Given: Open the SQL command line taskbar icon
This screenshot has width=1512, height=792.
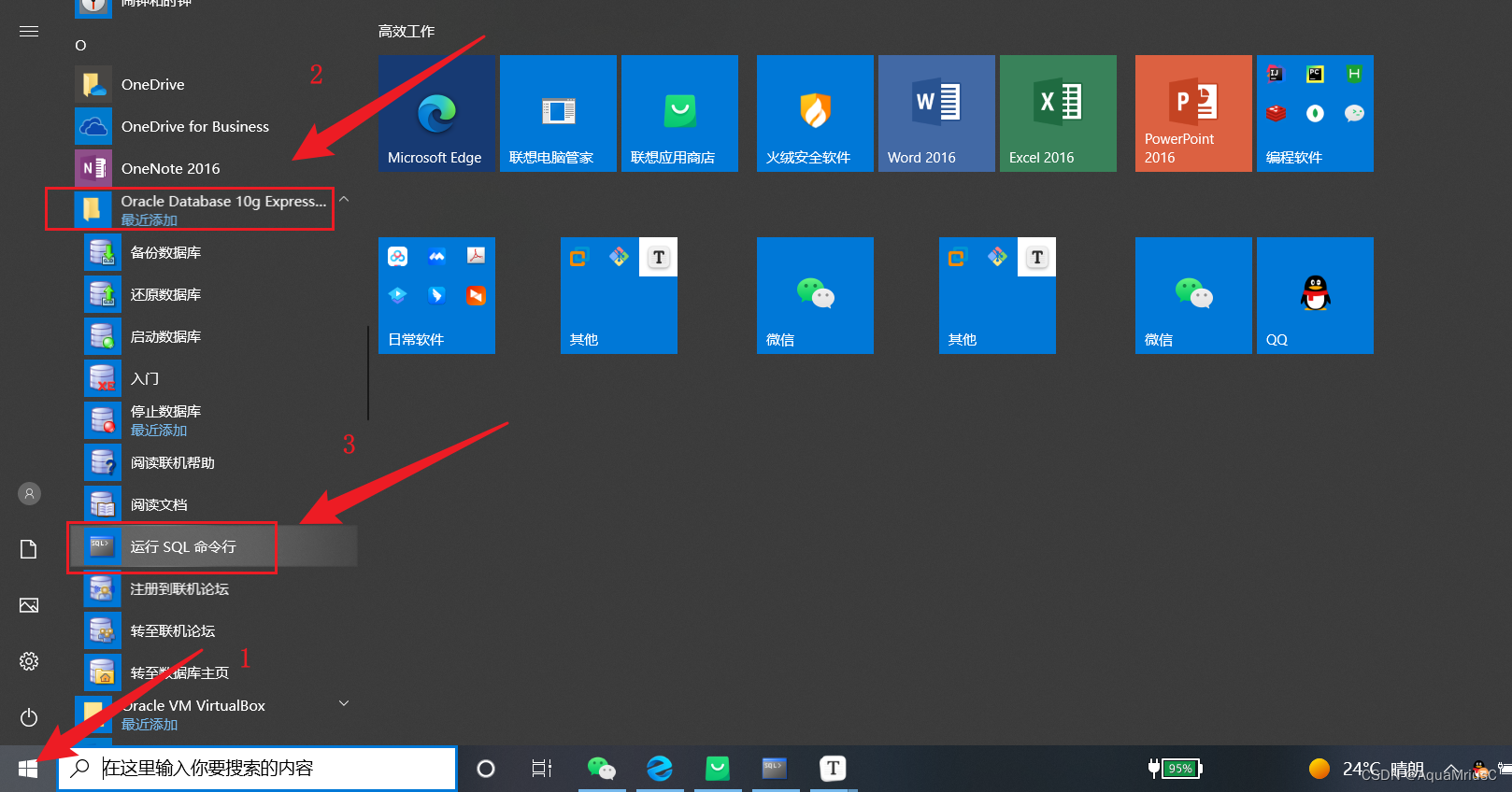Looking at the screenshot, I should click(775, 769).
